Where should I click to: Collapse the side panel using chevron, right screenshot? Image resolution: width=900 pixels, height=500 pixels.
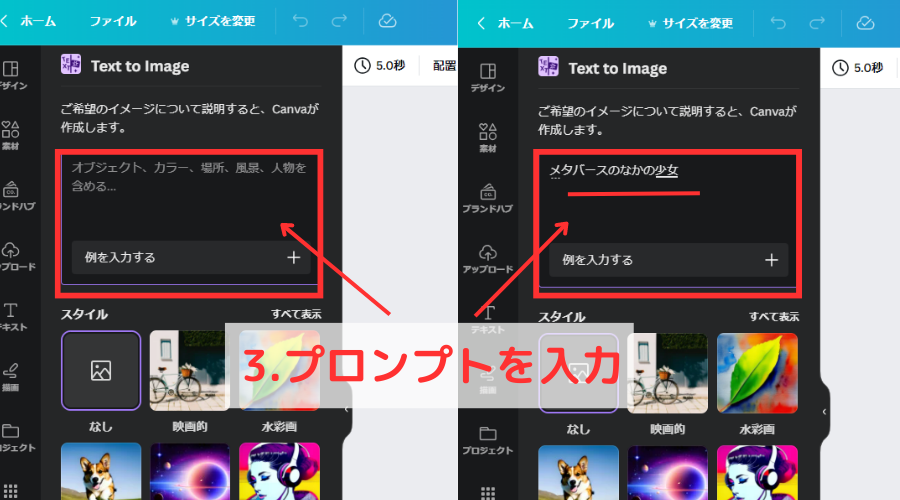pyautogui.click(x=824, y=412)
